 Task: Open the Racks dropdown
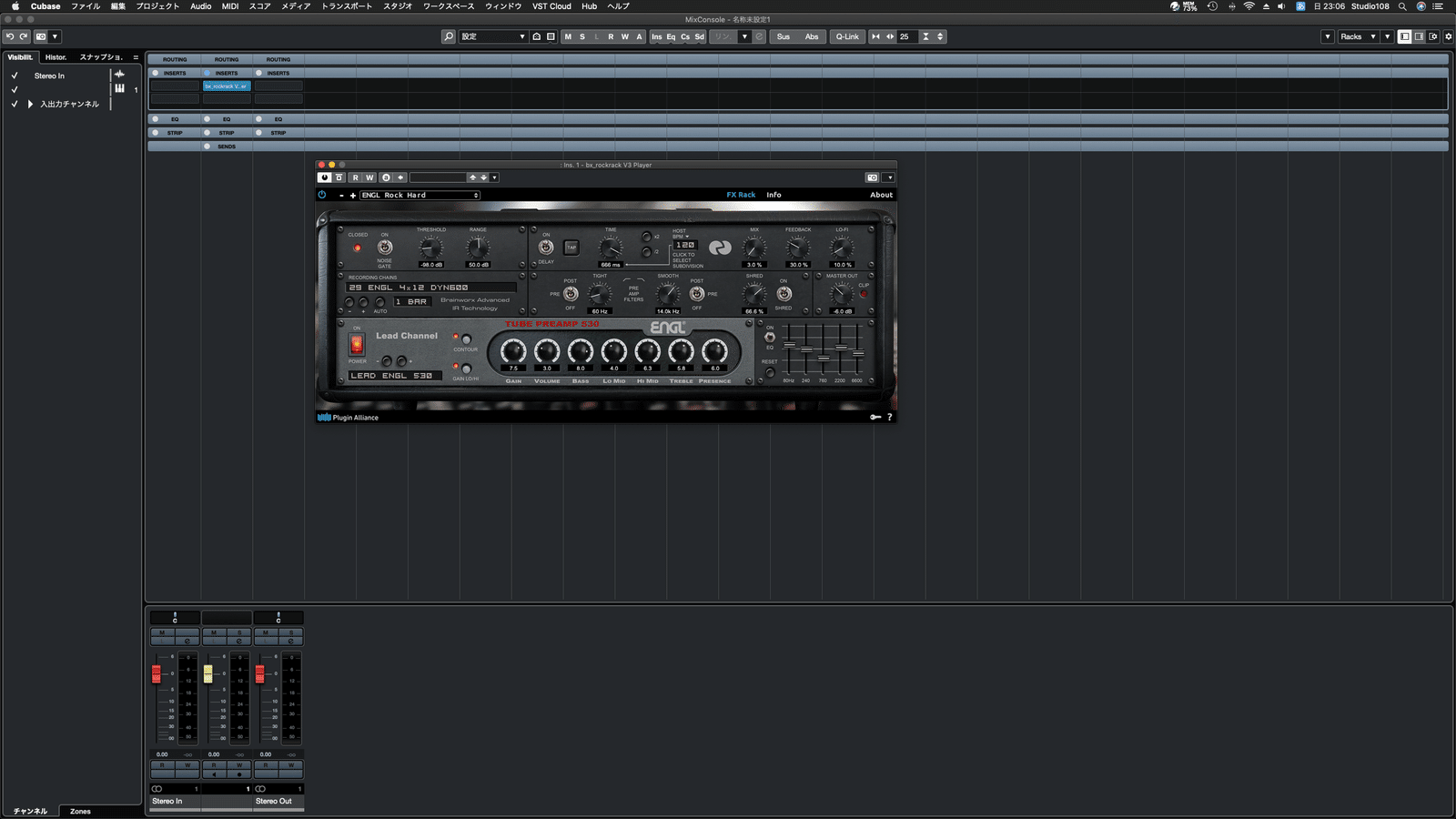point(1359,36)
